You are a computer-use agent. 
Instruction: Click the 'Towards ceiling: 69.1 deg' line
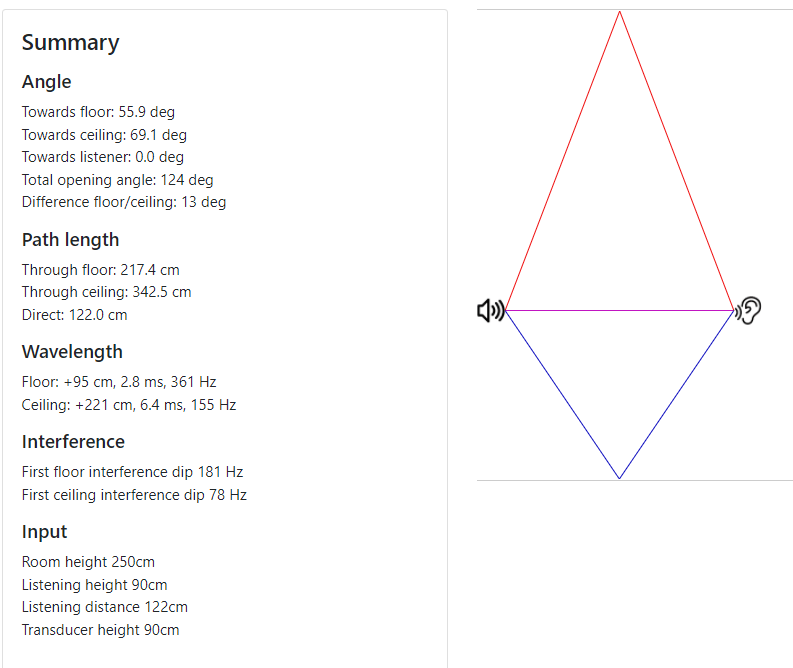tap(104, 135)
